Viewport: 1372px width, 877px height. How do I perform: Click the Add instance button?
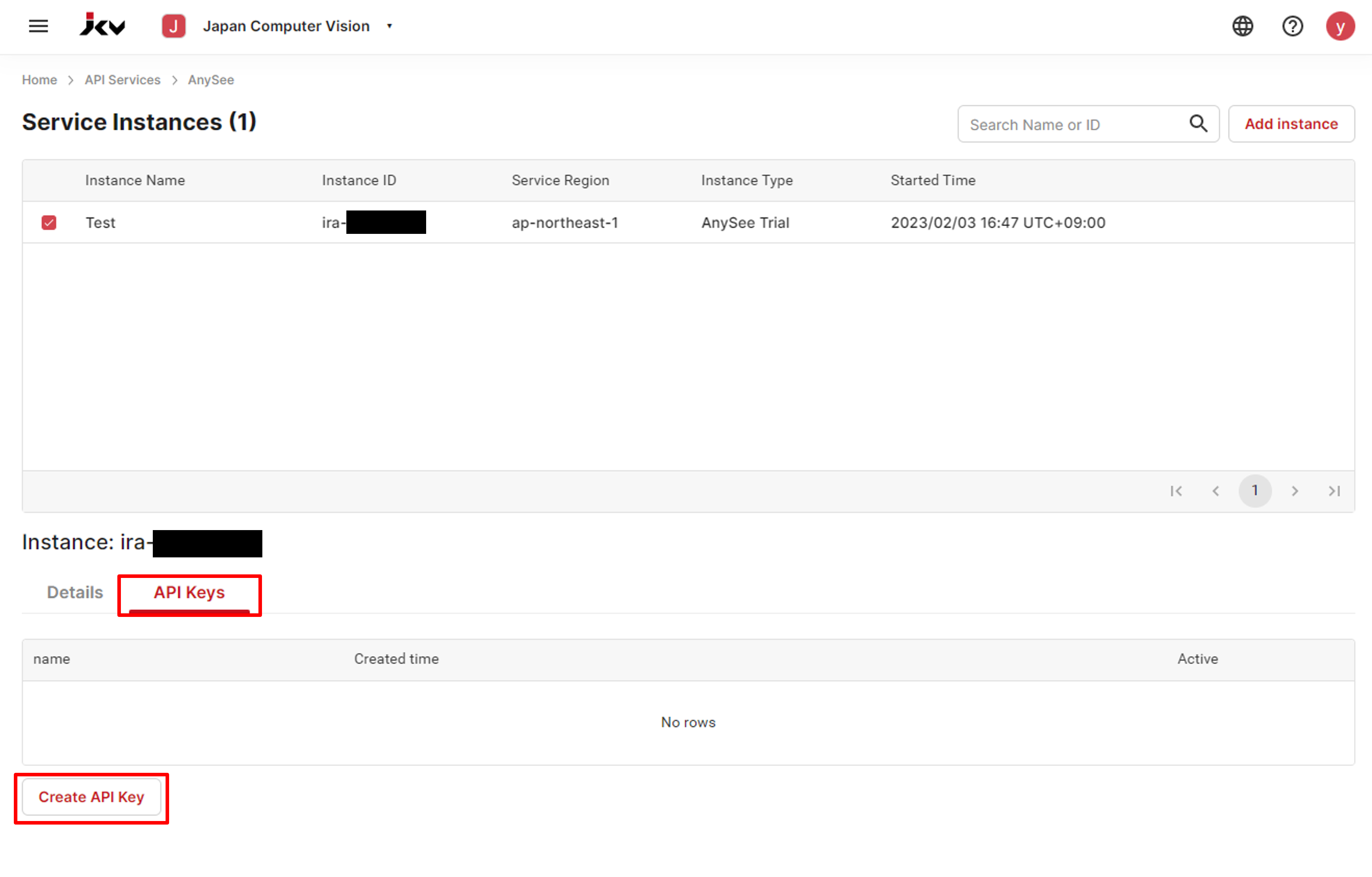[1291, 124]
